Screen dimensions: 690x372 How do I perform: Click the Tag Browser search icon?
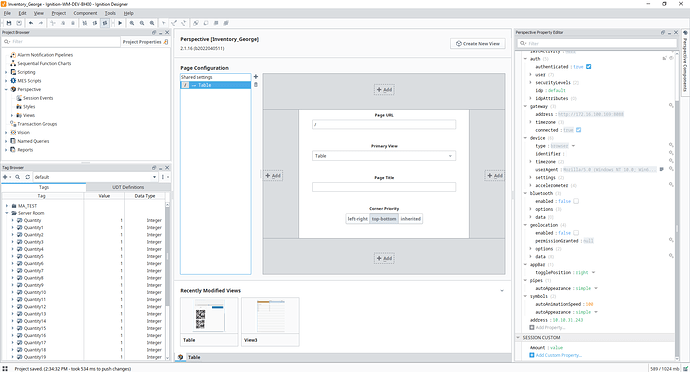point(18,177)
